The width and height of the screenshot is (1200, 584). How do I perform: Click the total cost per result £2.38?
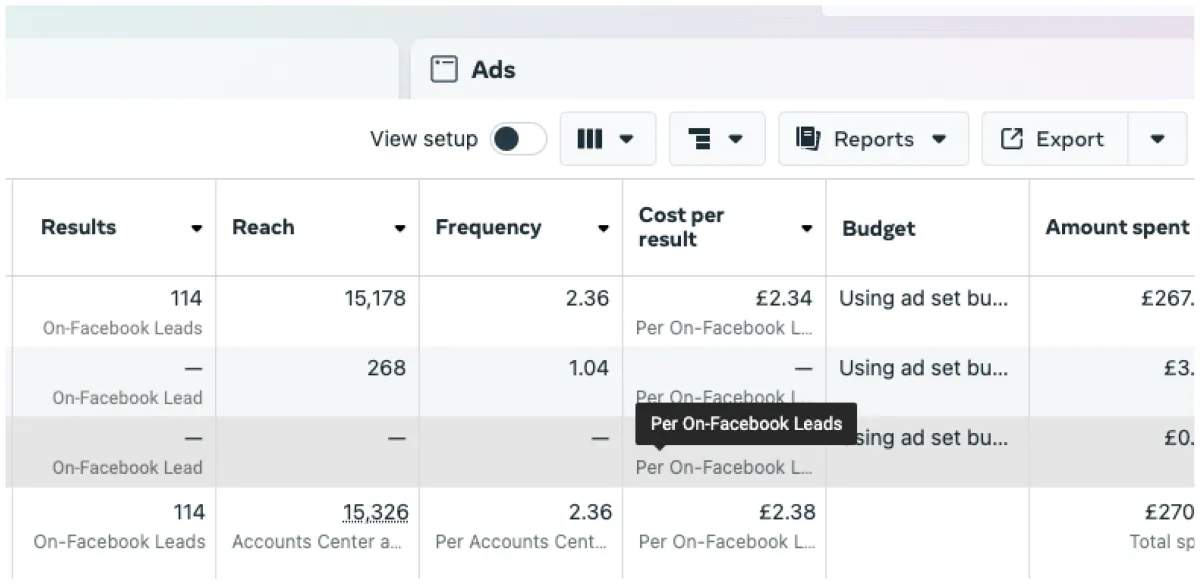point(785,512)
